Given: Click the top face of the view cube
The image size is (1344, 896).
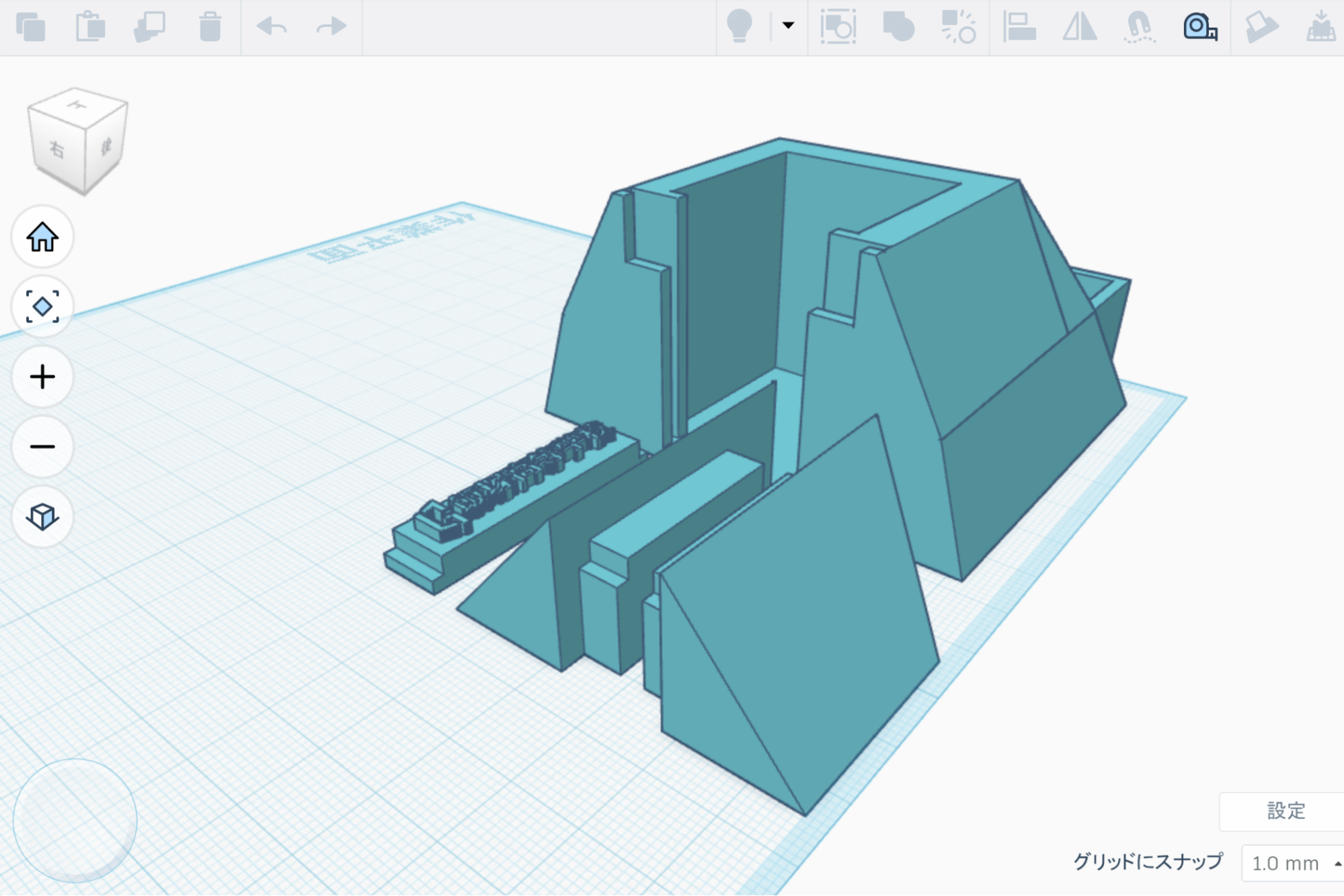Looking at the screenshot, I should 79,106.
